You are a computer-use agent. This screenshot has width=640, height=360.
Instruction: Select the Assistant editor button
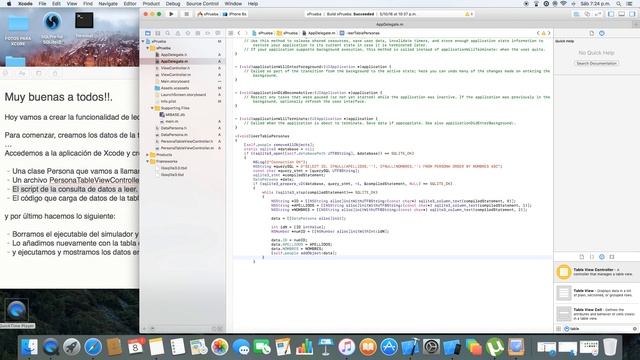point(587,14)
